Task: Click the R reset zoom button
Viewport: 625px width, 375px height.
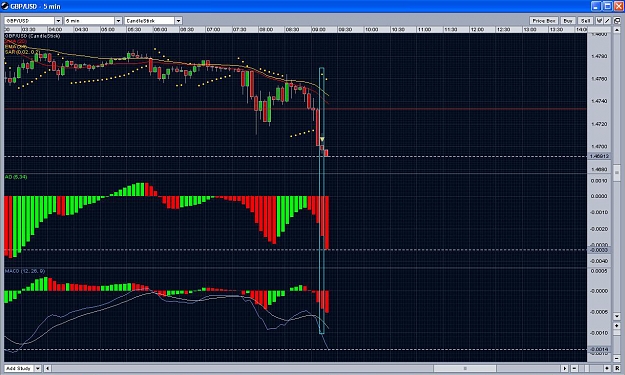Action: (617, 368)
